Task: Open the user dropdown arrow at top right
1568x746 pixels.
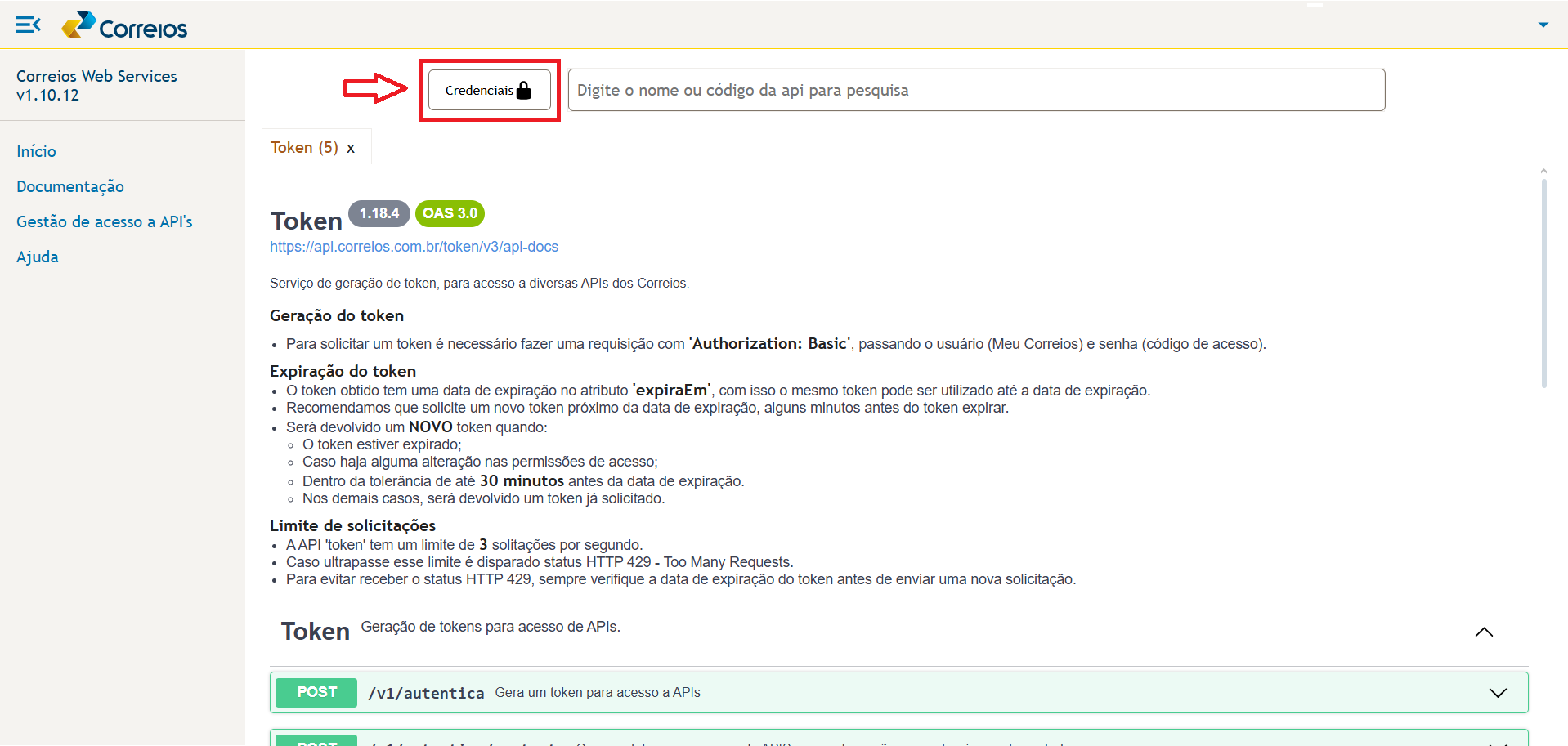Action: [x=1543, y=25]
